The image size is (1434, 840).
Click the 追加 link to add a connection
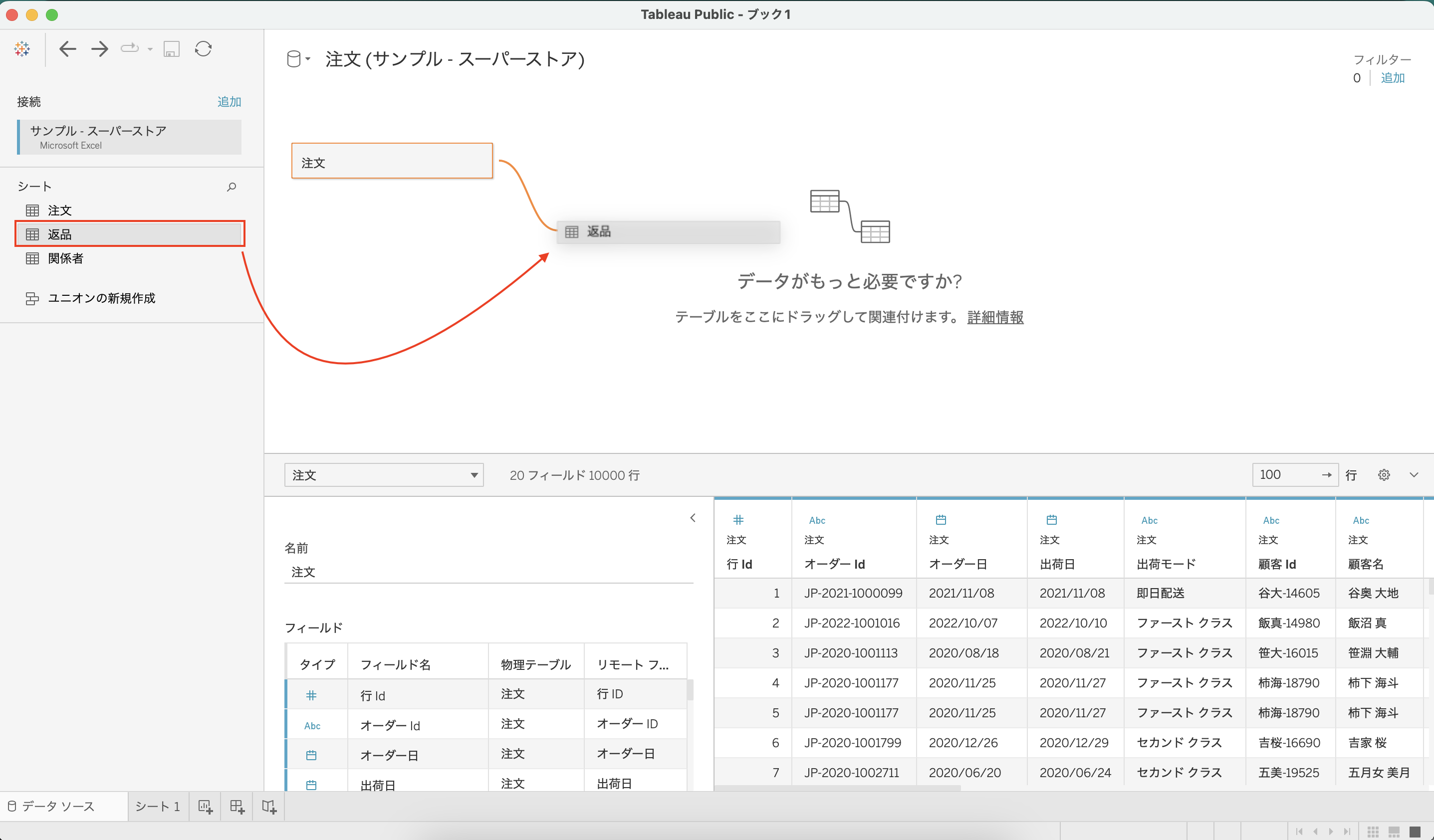[x=229, y=102]
